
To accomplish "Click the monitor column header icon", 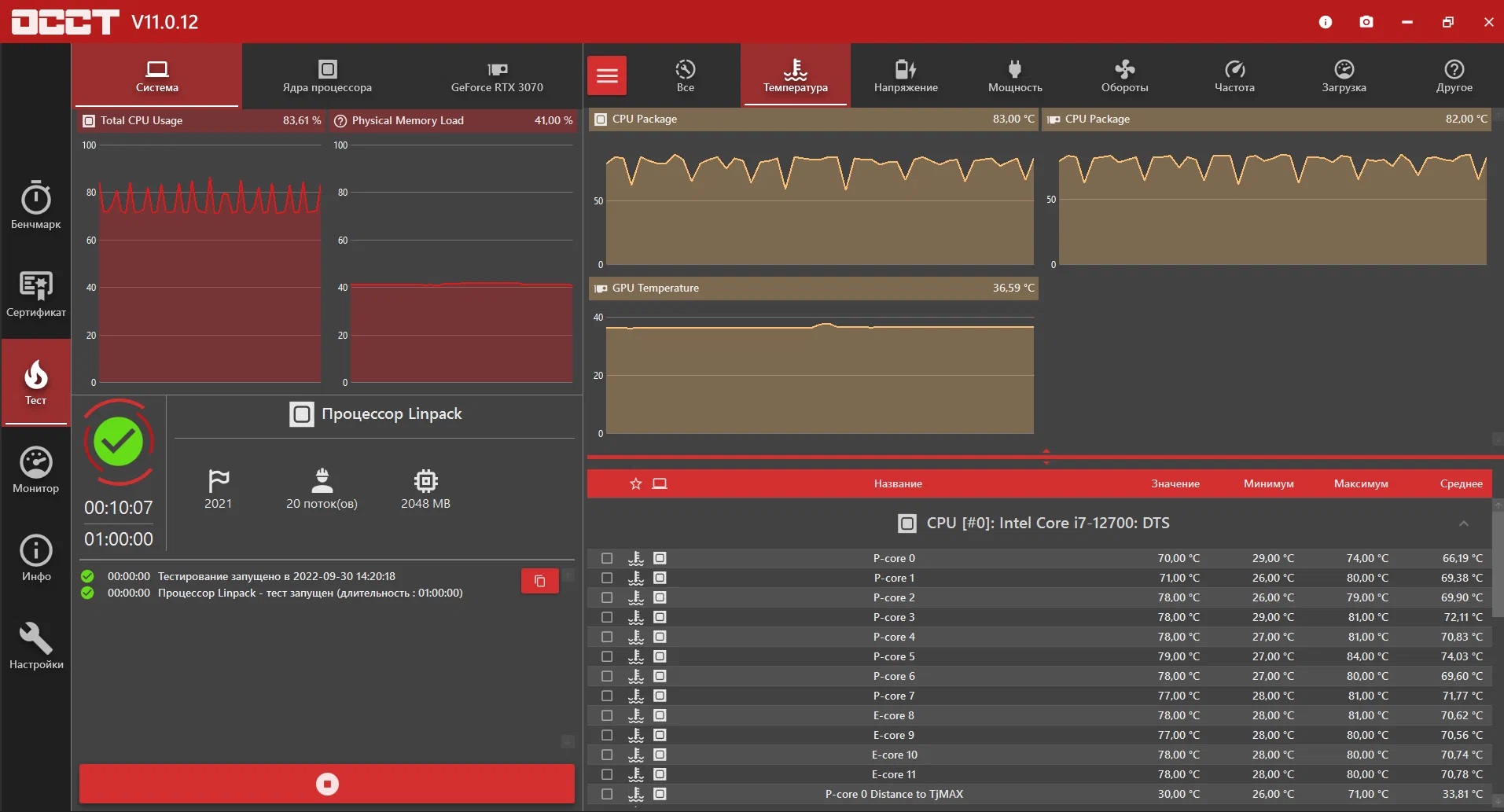I will (660, 483).
